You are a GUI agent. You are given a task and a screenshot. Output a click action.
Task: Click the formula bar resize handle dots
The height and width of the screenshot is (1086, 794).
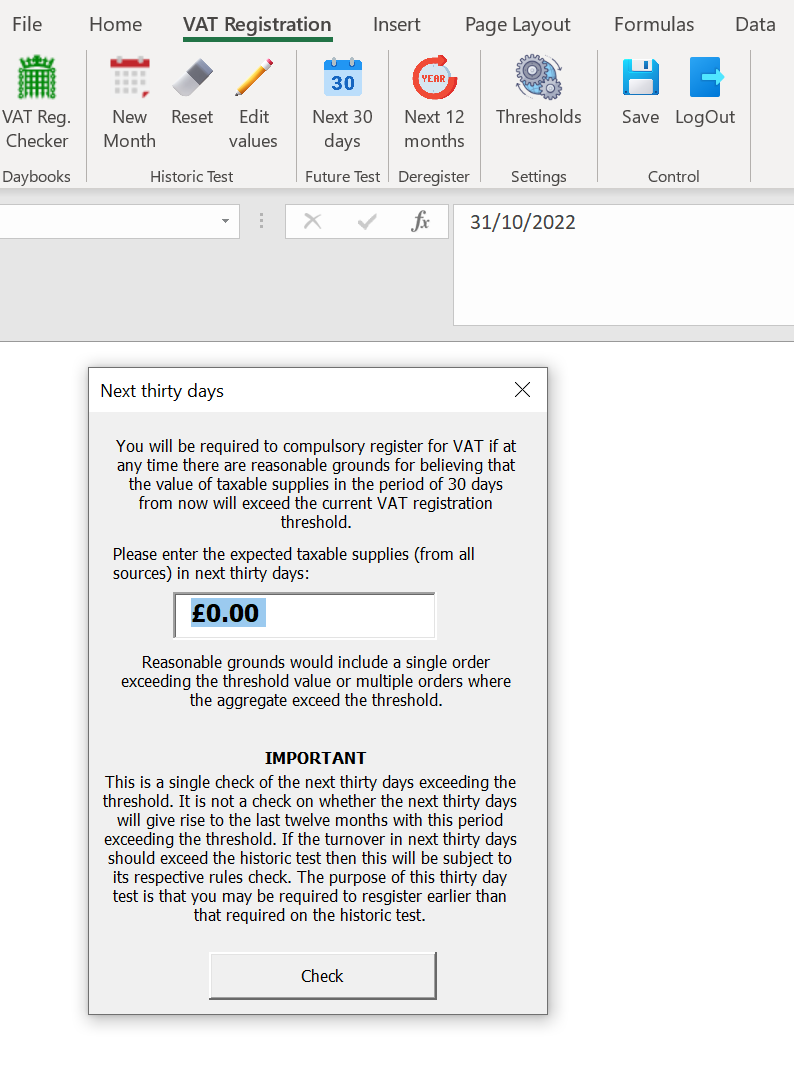click(x=261, y=221)
